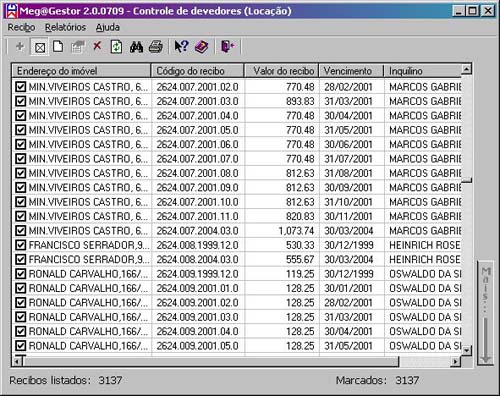
Task: Click the green arrows refresh icon
Action: (116, 46)
